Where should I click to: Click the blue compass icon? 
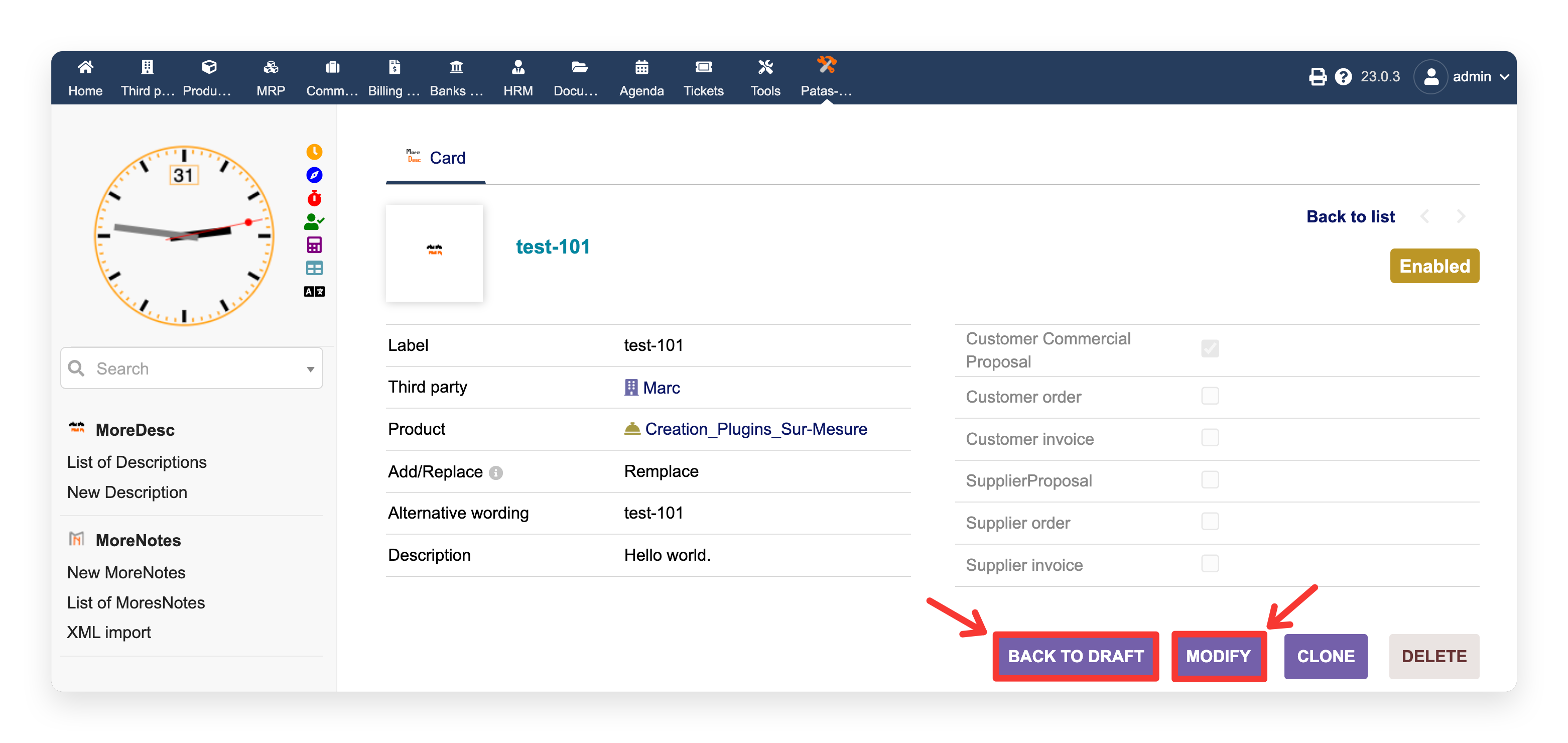[x=314, y=175]
